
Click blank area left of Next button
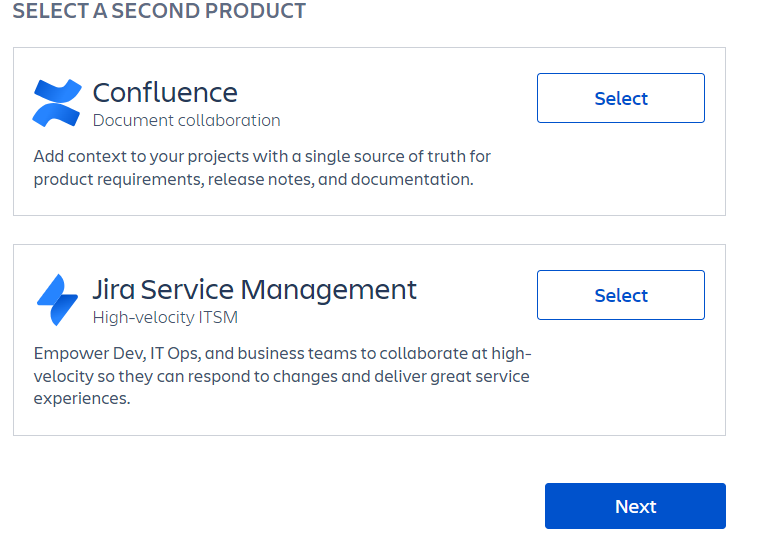click(x=300, y=506)
